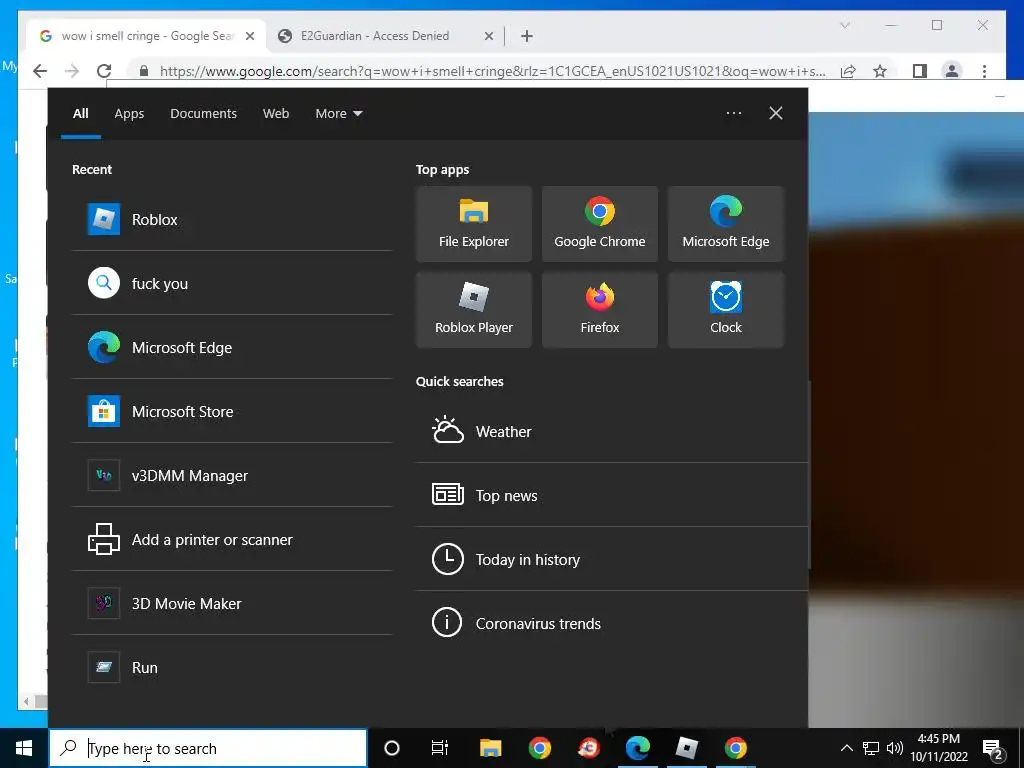Open Microsoft Edge in the Recent list
Viewport: 1024px width, 768px height.
(232, 347)
